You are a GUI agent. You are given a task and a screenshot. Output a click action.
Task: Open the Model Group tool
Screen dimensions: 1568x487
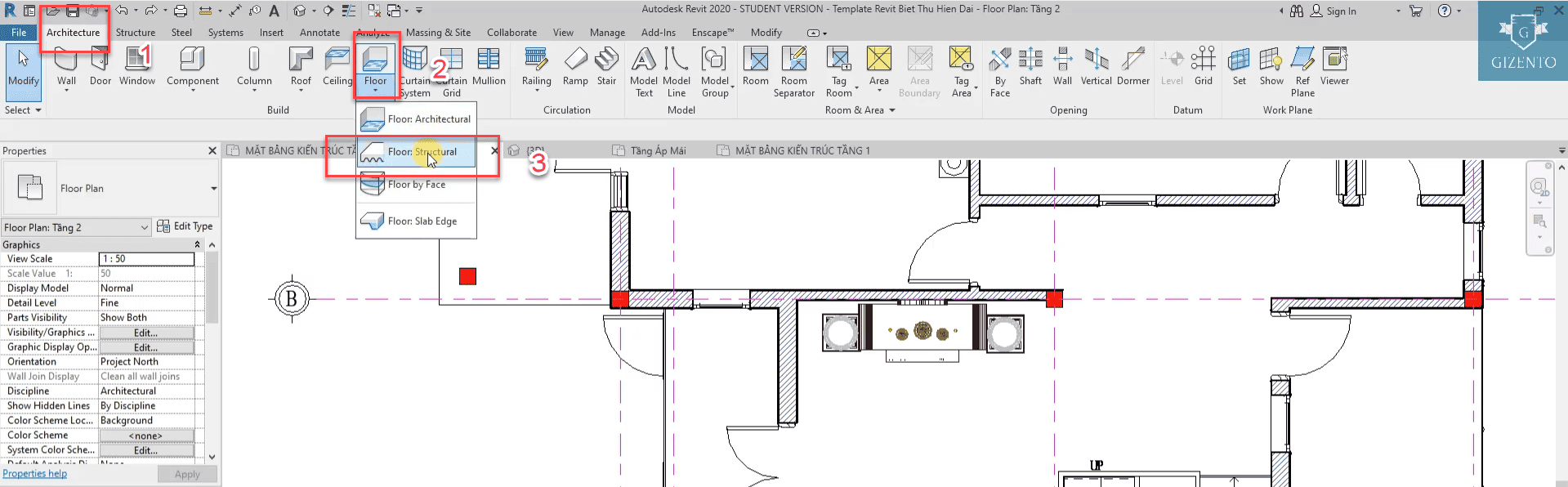coord(715,72)
